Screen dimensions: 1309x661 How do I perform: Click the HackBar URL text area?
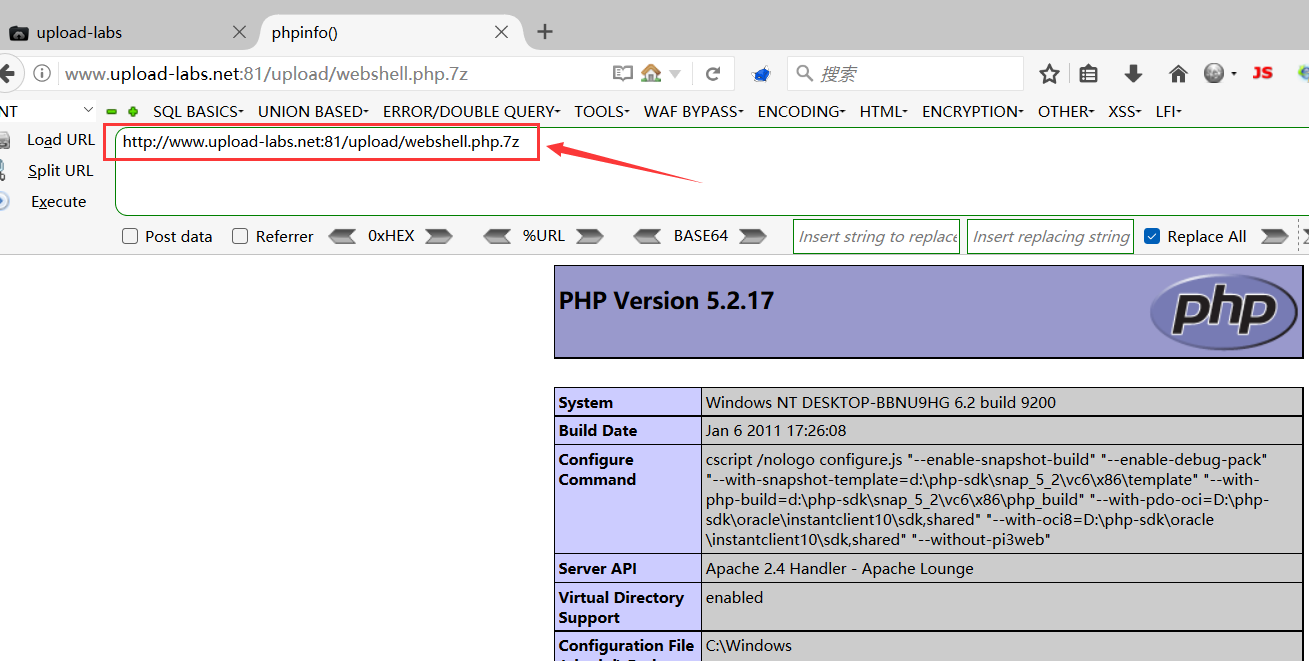point(710,171)
